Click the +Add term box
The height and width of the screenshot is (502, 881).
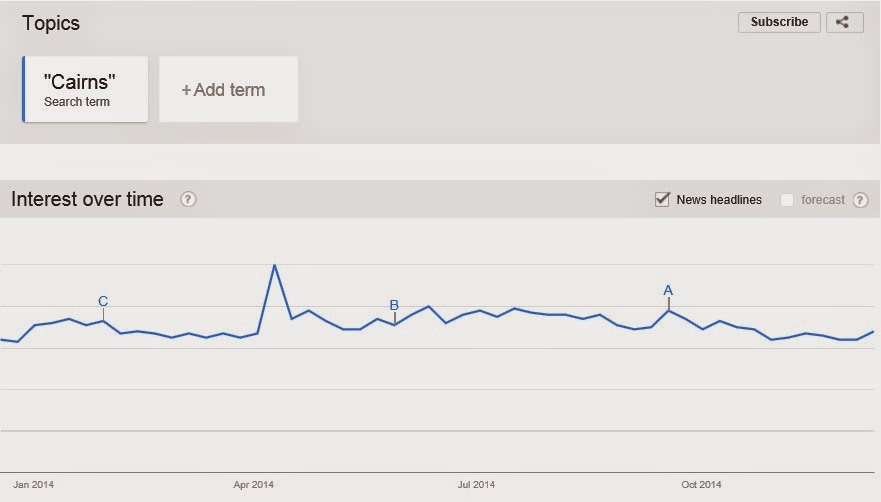(x=229, y=89)
